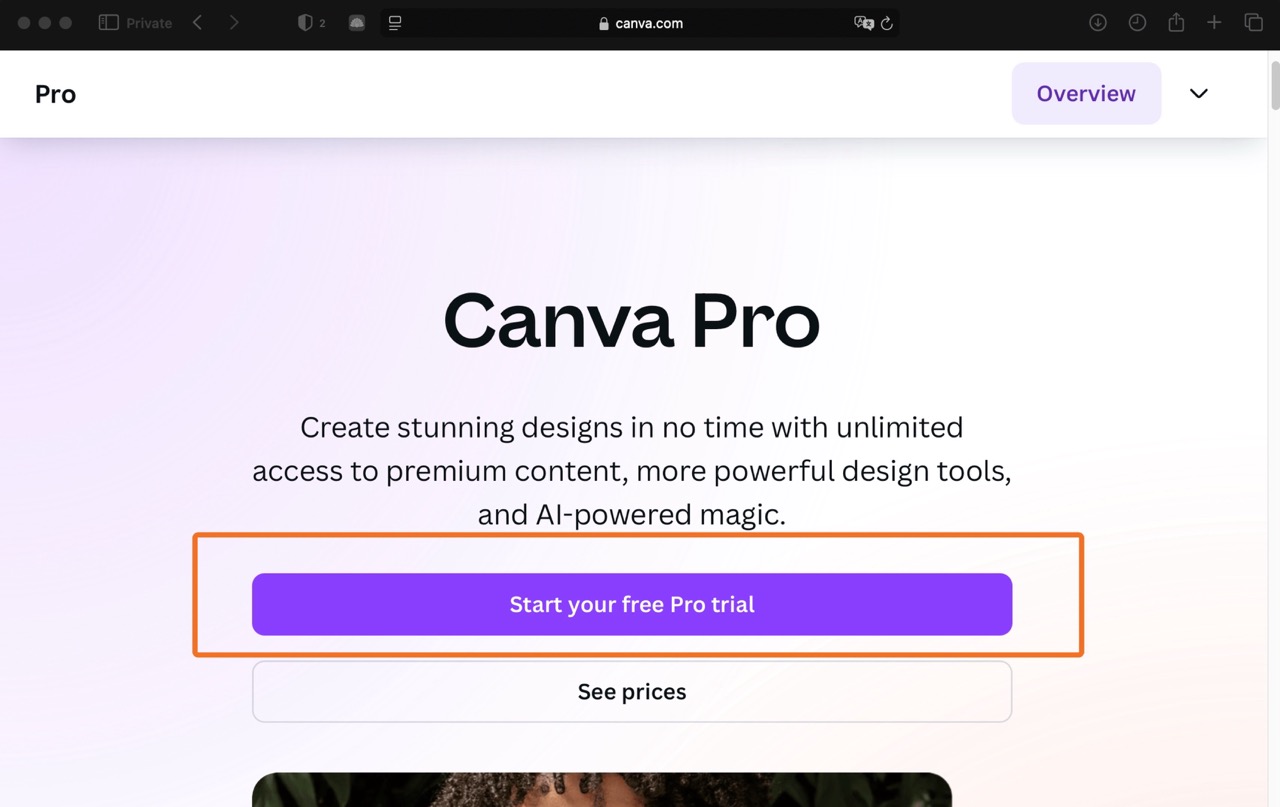1280x807 pixels.
Task: Click the translate icon in the address bar
Action: [863, 23]
